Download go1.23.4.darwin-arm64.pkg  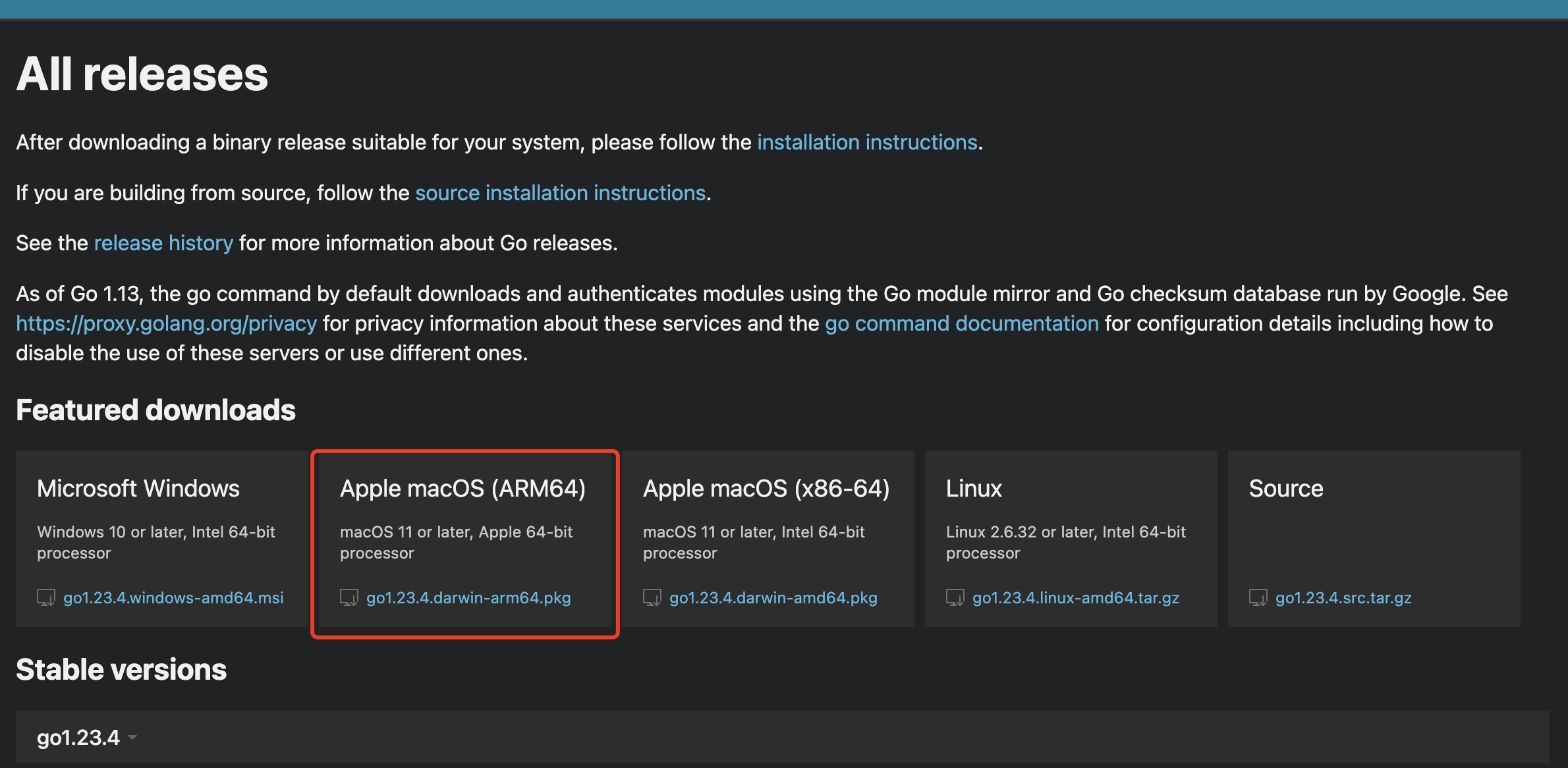click(x=468, y=597)
